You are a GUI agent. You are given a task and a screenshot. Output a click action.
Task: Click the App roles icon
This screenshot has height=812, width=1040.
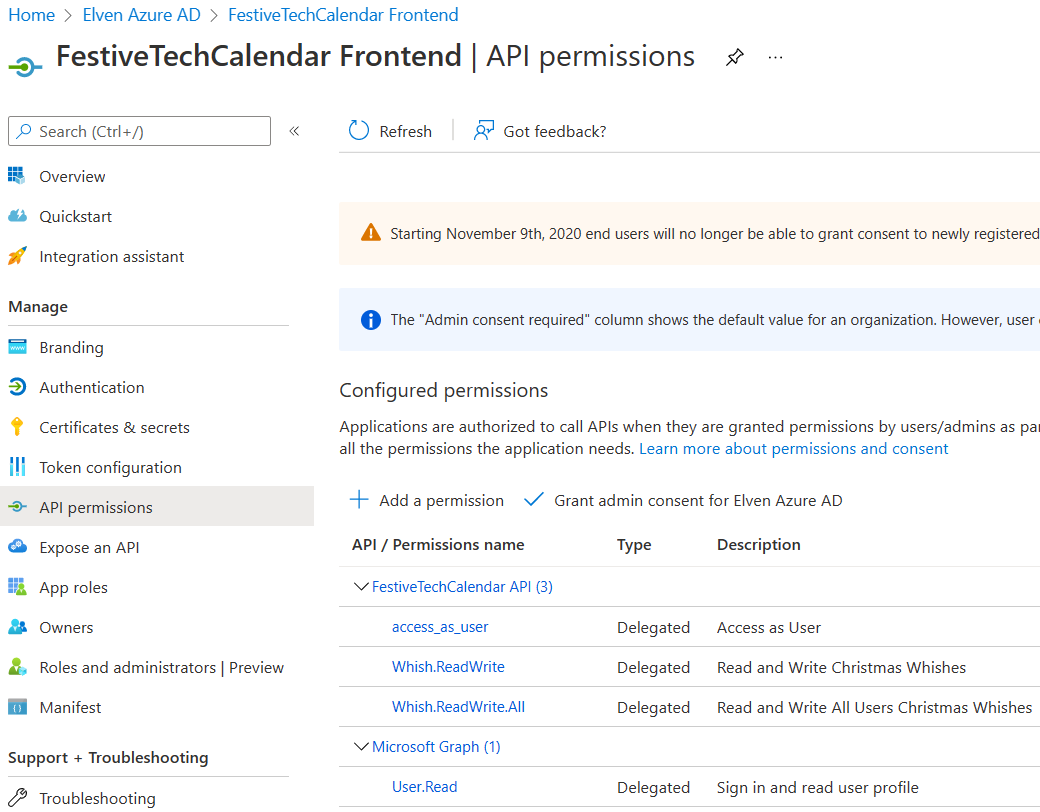coord(17,586)
